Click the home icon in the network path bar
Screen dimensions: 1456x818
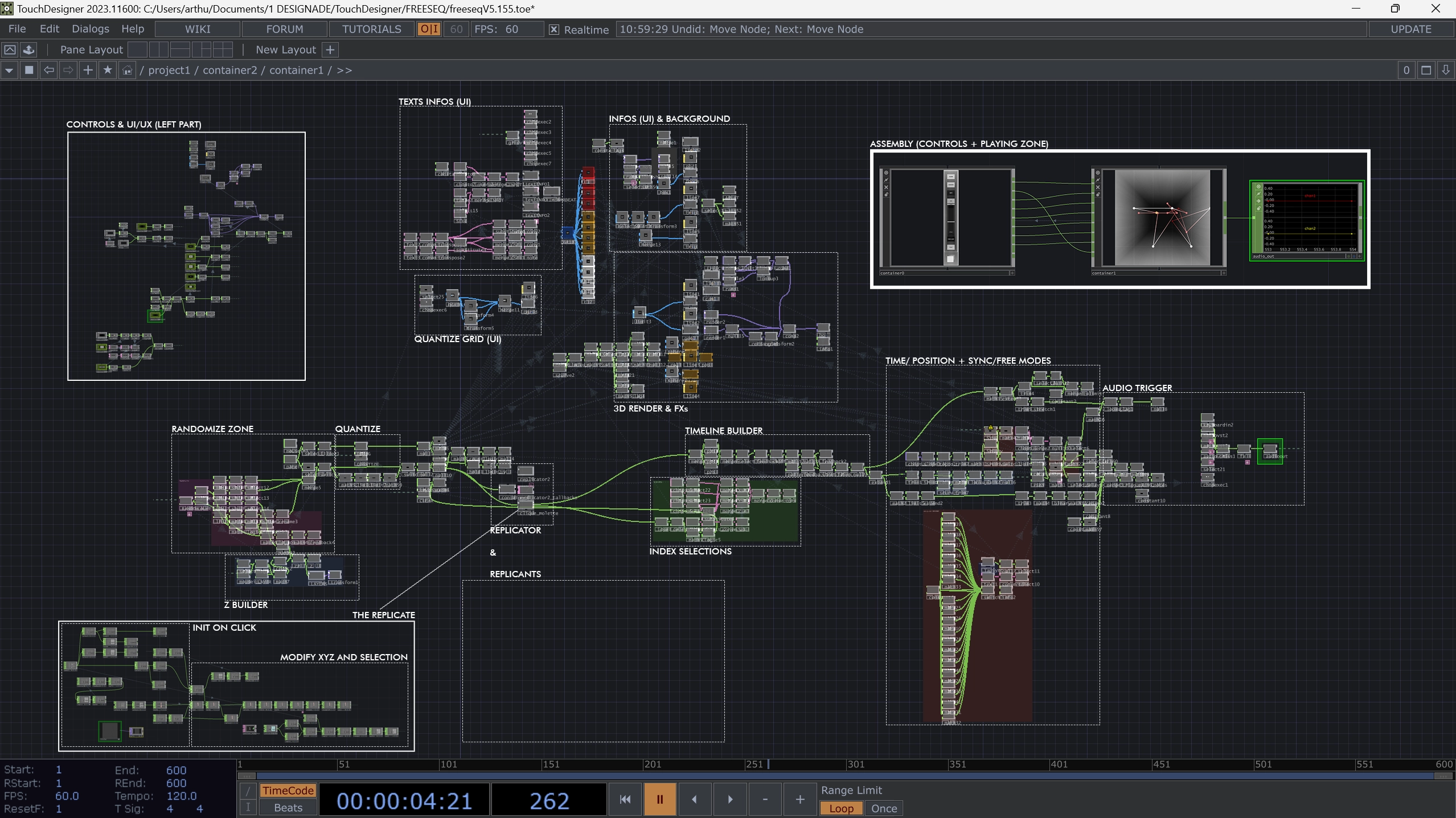pos(126,69)
